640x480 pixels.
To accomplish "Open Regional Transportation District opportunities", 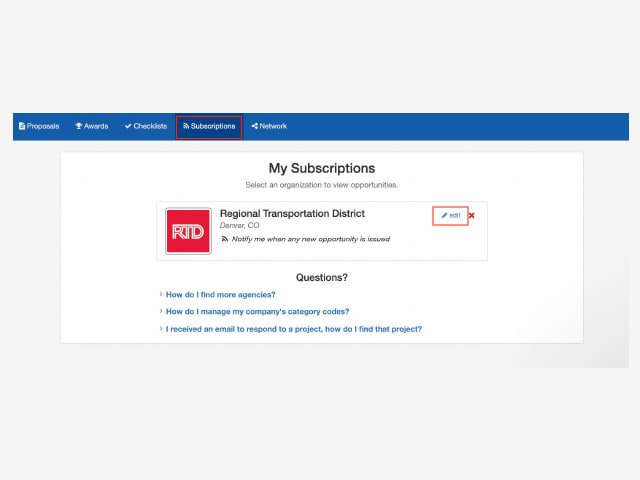I will (292, 213).
